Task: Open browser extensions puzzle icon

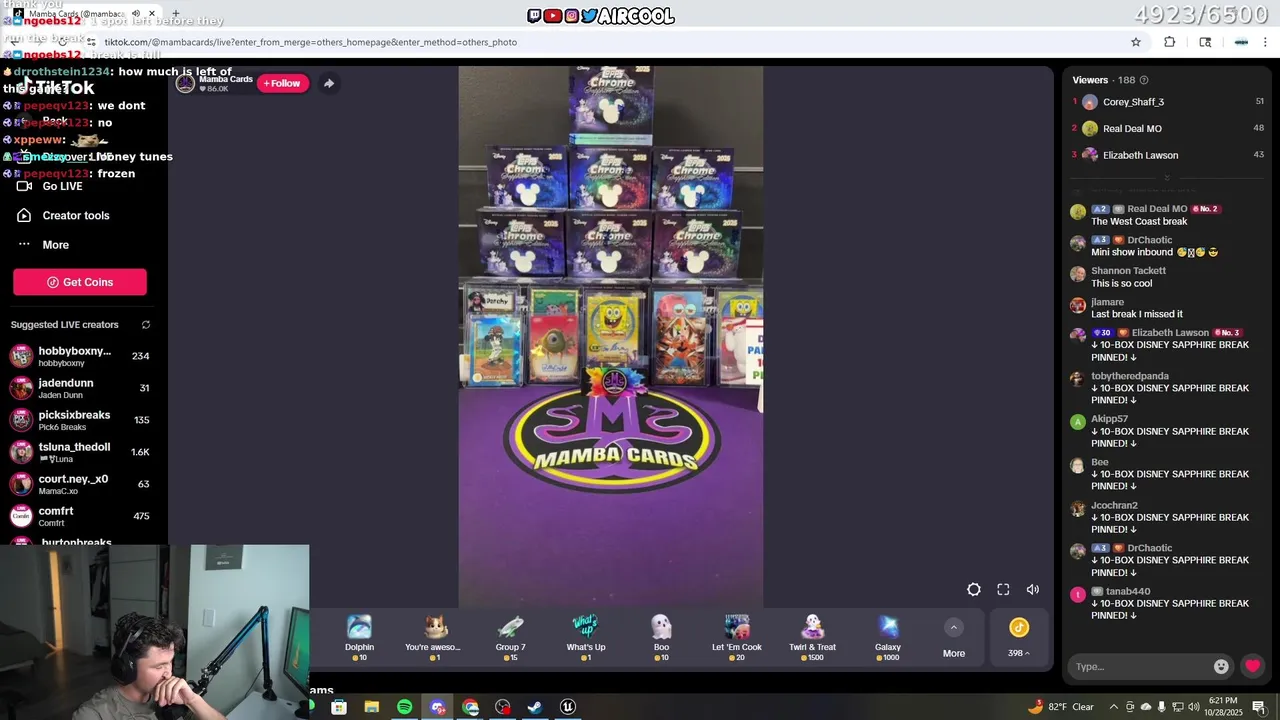Action: (x=1169, y=42)
